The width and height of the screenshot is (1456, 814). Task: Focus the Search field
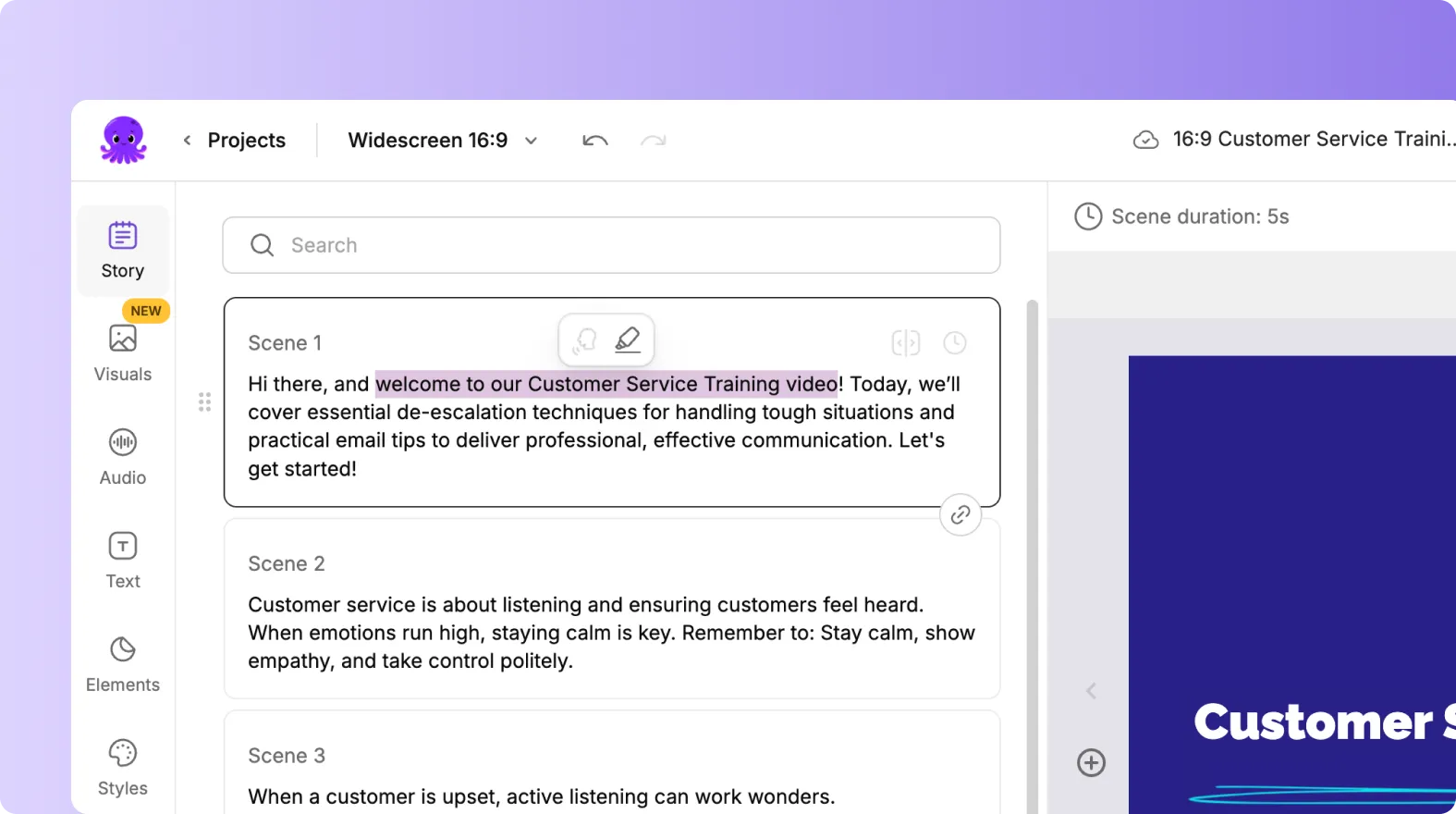coord(611,245)
